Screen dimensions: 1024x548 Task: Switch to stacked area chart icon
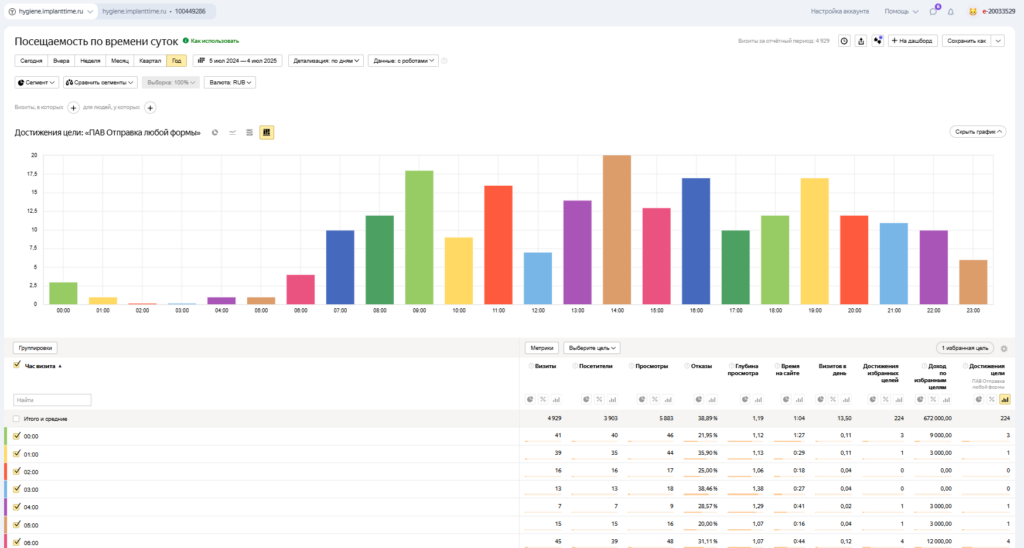249,132
